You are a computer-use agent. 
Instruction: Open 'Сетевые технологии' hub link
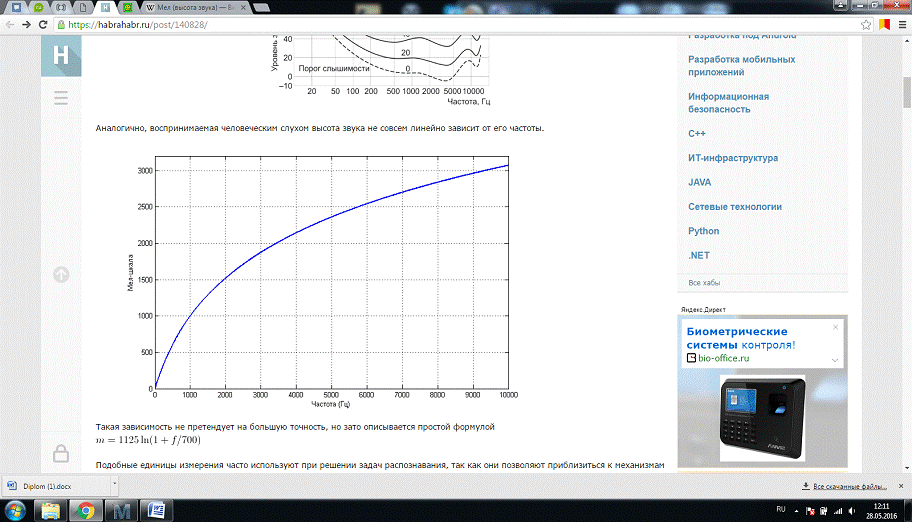[735, 207]
